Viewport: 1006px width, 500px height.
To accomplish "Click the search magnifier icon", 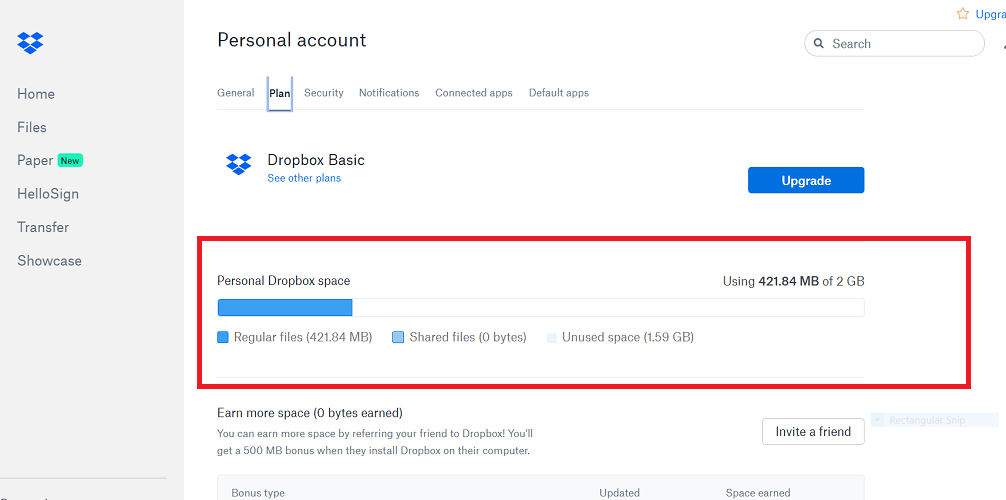I will pyautogui.click(x=818, y=44).
